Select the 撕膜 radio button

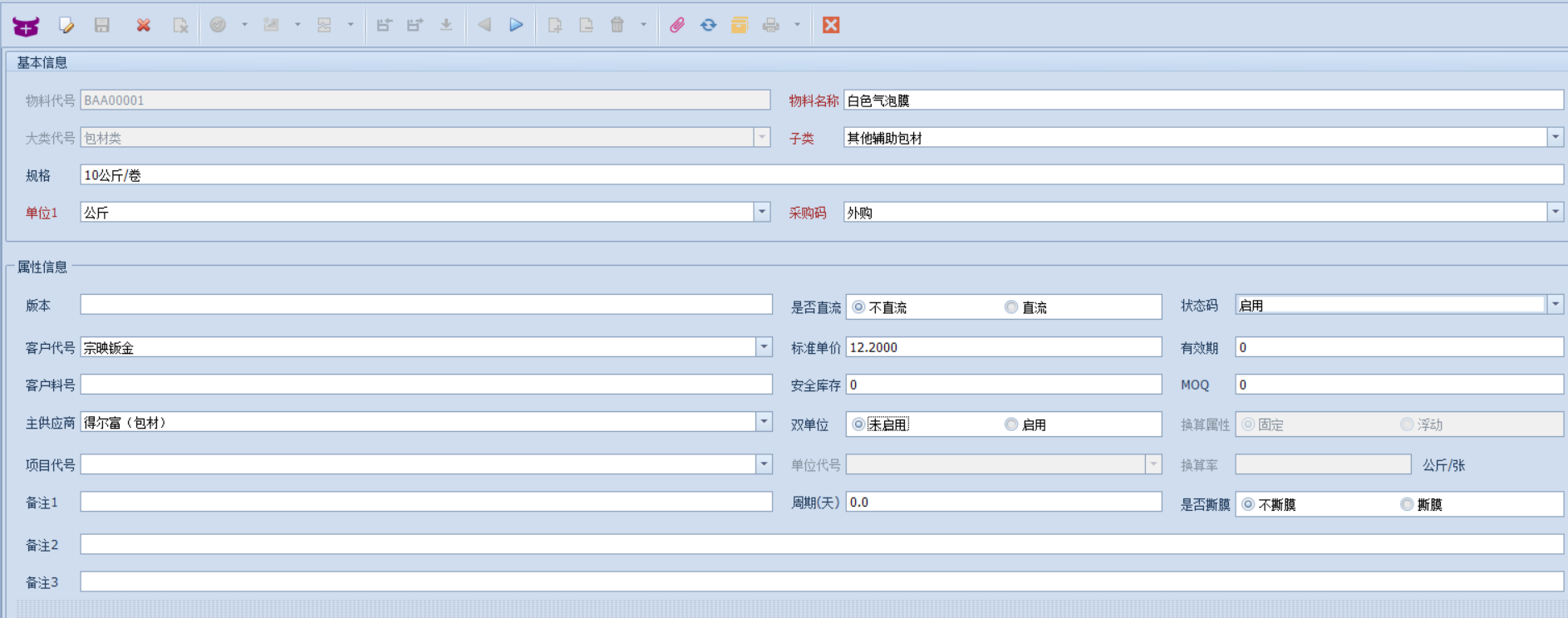click(1407, 504)
